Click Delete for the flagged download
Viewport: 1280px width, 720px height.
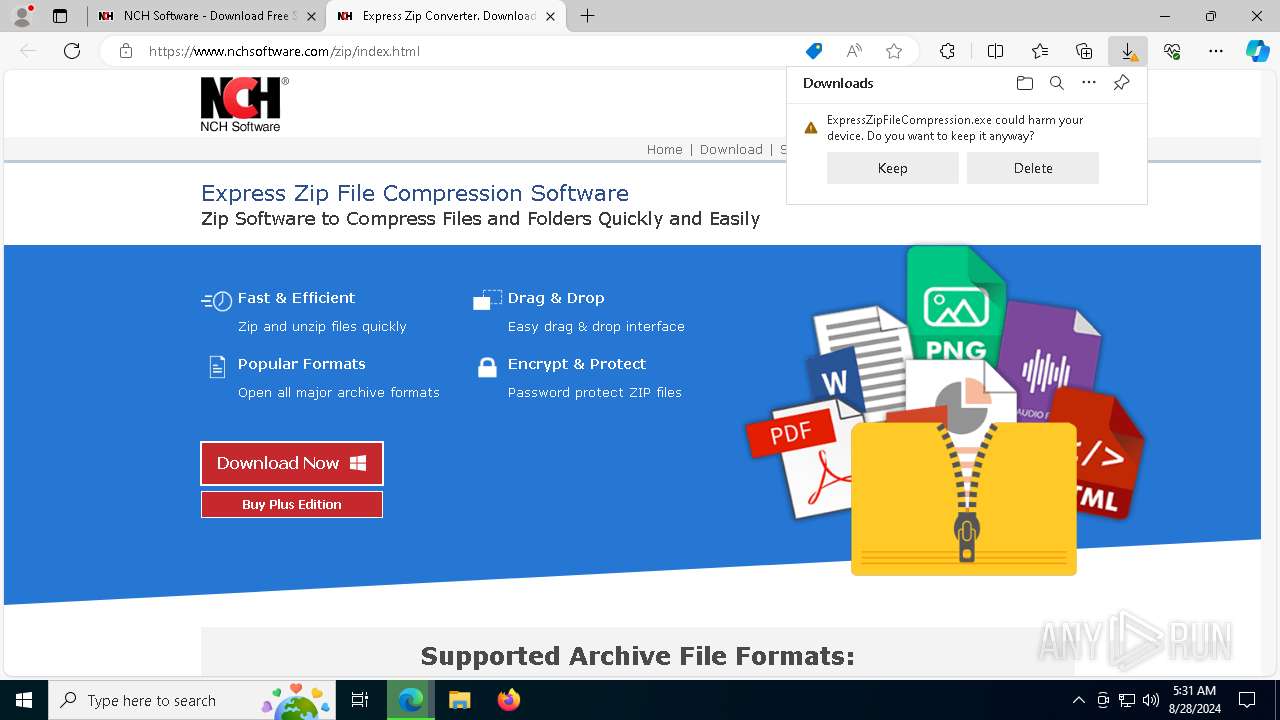point(1033,168)
